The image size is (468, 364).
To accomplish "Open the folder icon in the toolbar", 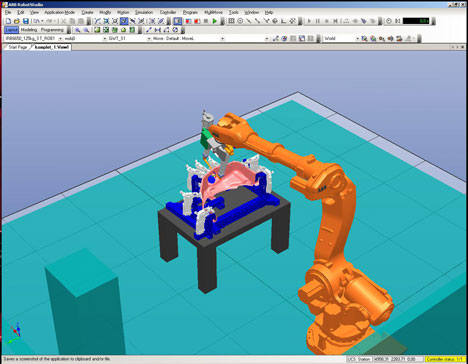I will tap(17, 21).
